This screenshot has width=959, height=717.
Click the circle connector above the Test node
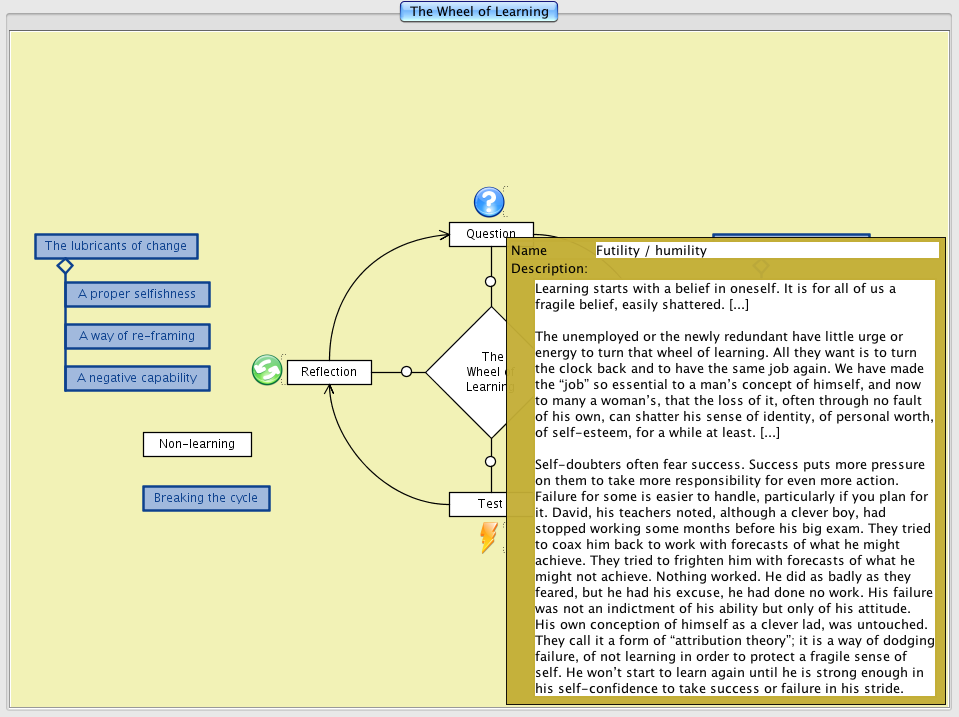[491, 461]
